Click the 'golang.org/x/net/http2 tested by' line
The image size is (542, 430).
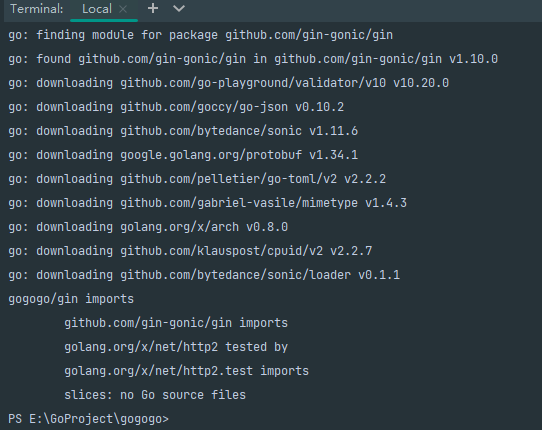pos(176,347)
